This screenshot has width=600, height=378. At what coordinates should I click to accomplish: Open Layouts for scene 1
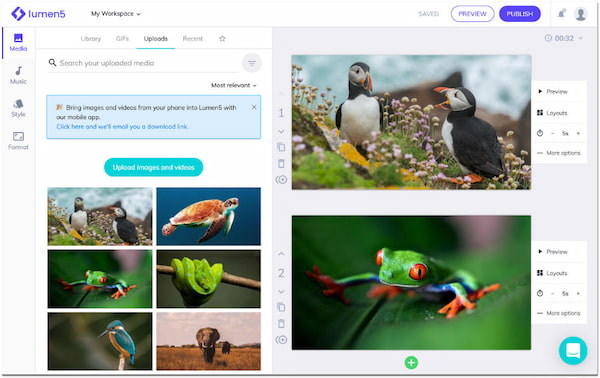[x=552, y=113]
